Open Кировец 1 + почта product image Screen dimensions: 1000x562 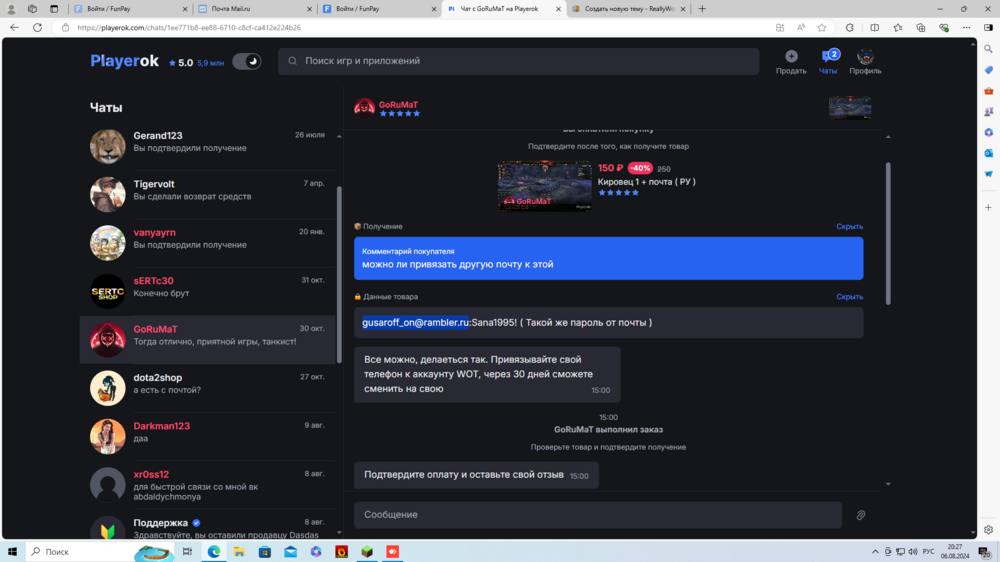pyautogui.click(x=545, y=186)
